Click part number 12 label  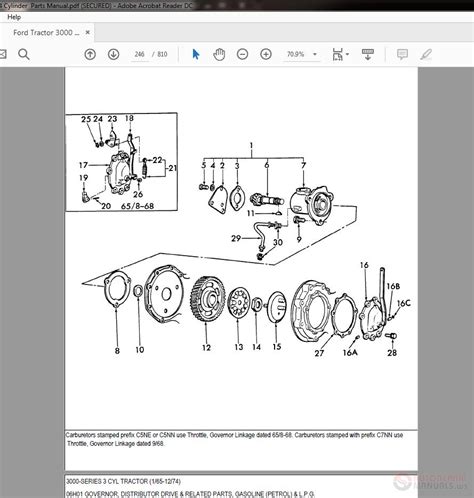coord(206,348)
